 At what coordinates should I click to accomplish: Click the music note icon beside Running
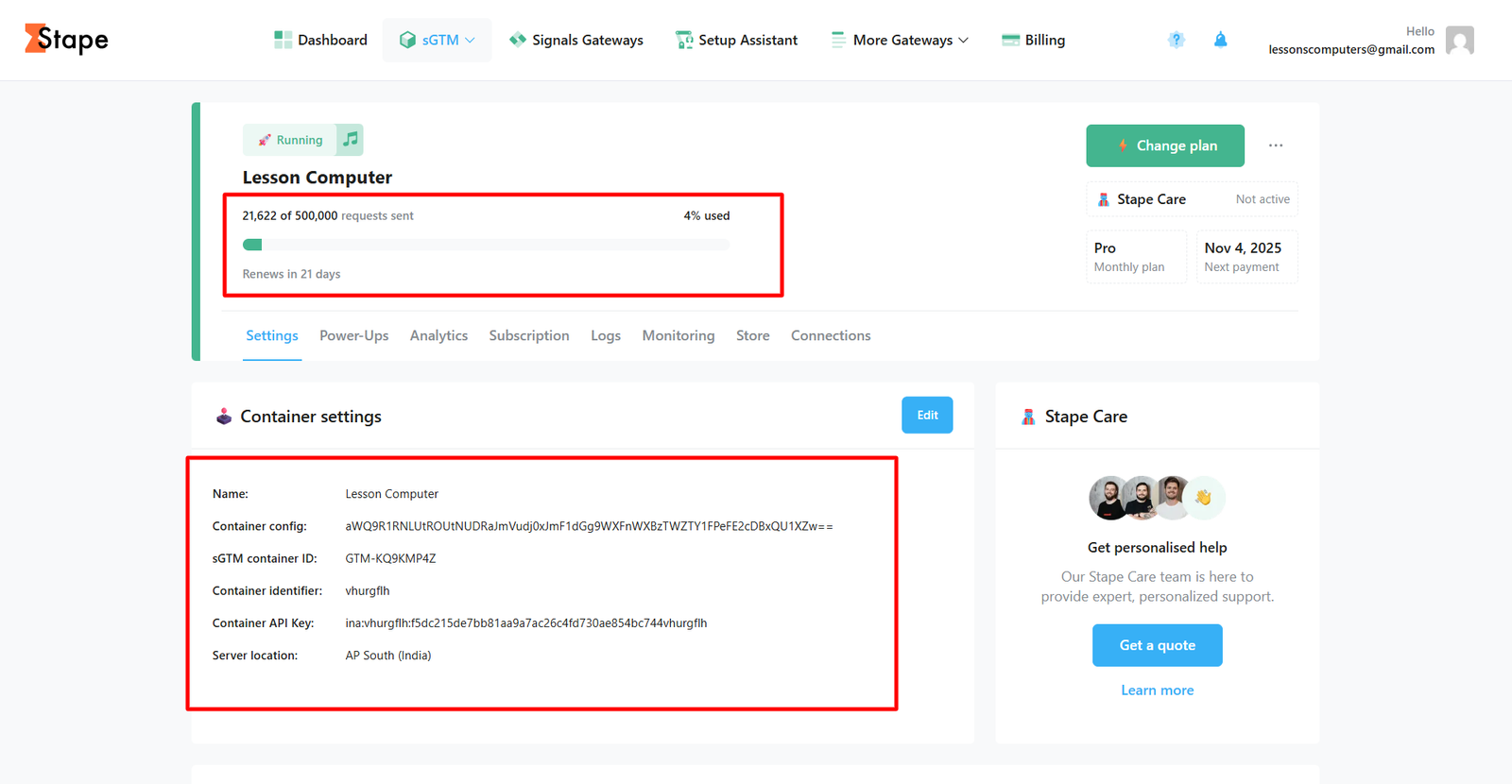[x=351, y=140]
